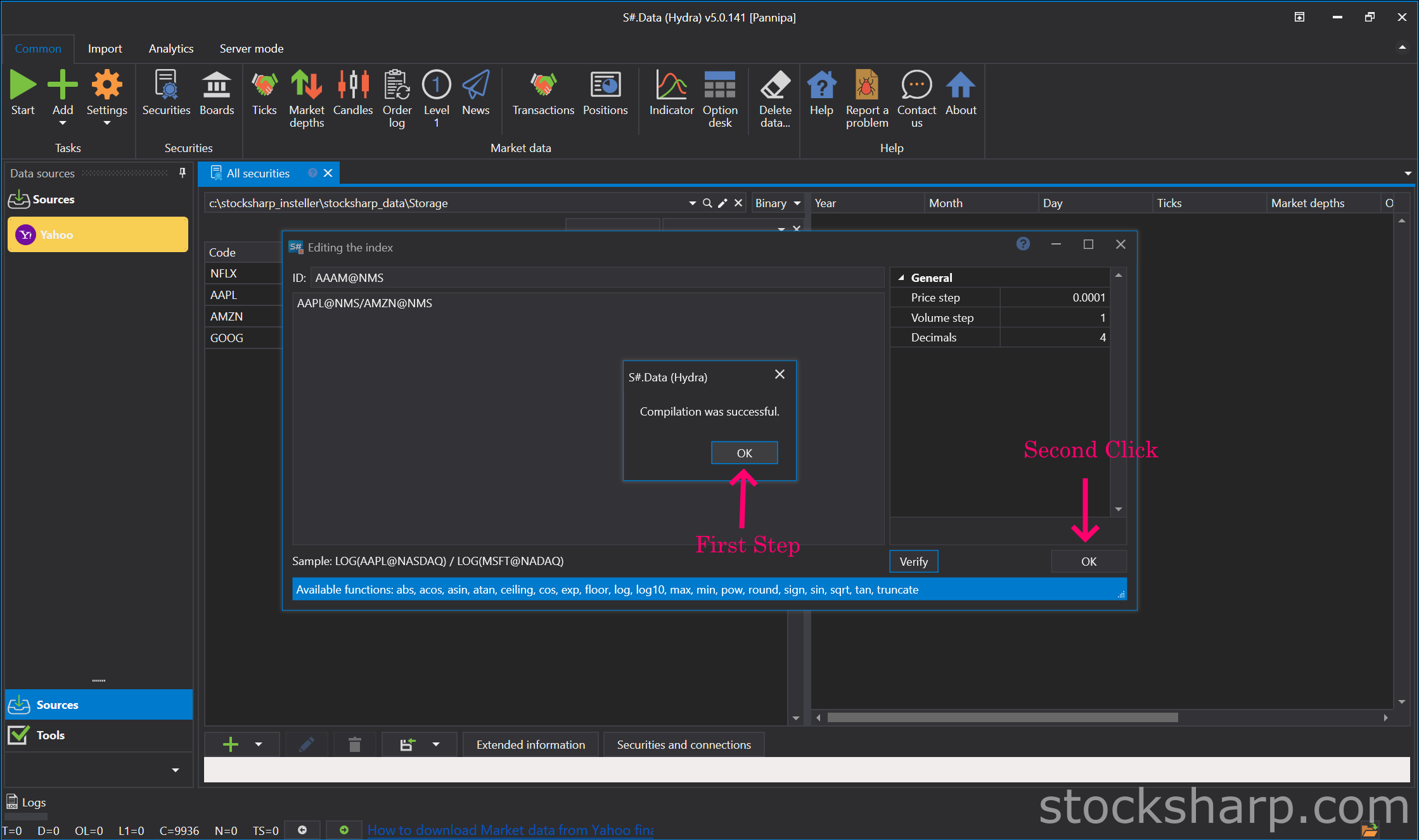
Task: Expand the add security plus dropdown arrow
Action: coord(259,744)
